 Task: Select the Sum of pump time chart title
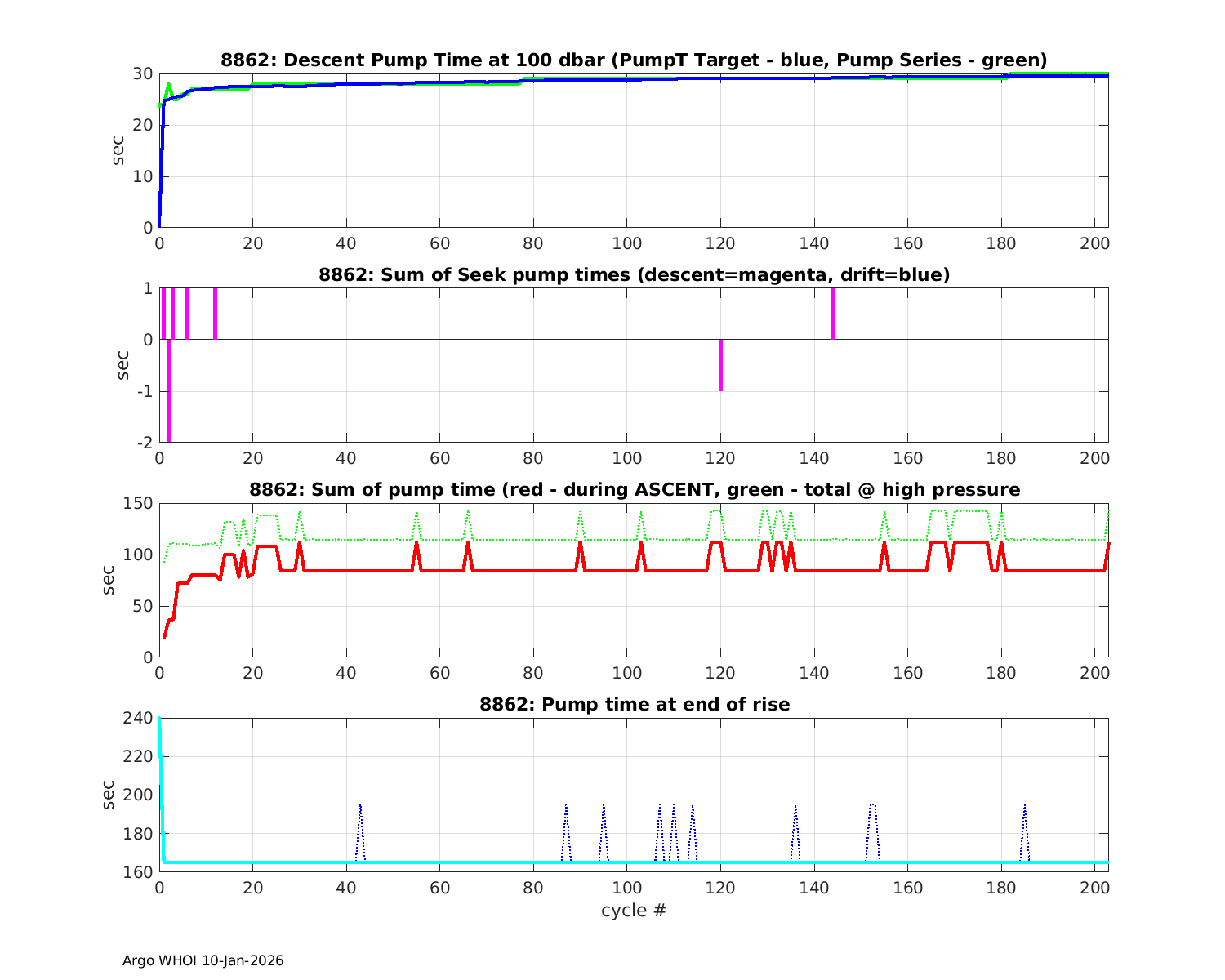(x=634, y=490)
